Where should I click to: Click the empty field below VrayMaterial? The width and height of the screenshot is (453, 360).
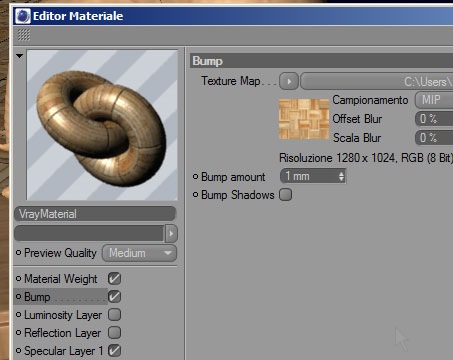click(89, 233)
